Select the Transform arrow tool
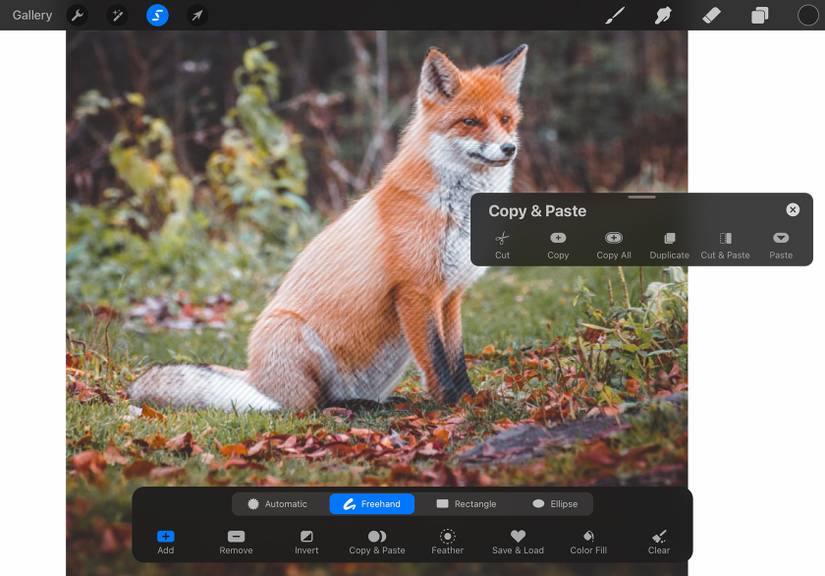This screenshot has width=825, height=576. [x=198, y=15]
